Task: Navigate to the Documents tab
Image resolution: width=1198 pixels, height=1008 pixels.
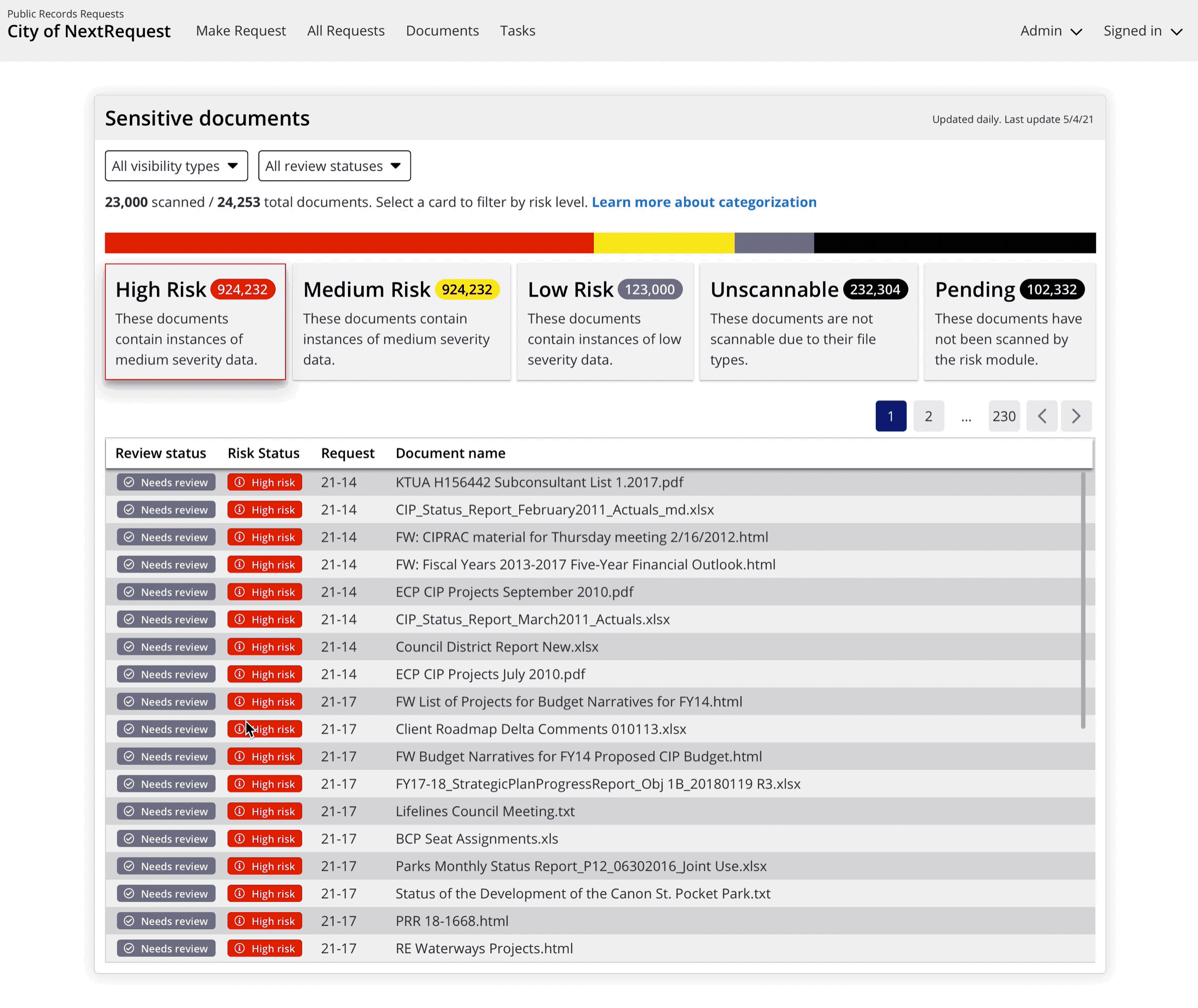Action: pos(442,31)
